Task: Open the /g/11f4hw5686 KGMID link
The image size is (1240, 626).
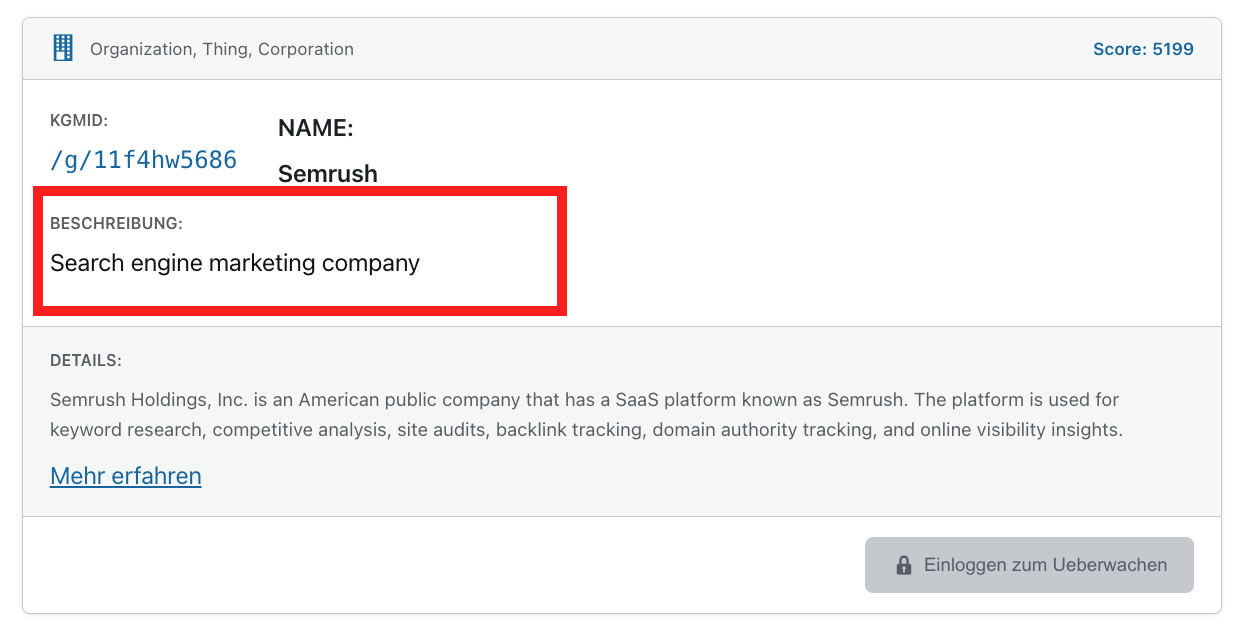Action: [x=143, y=160]
